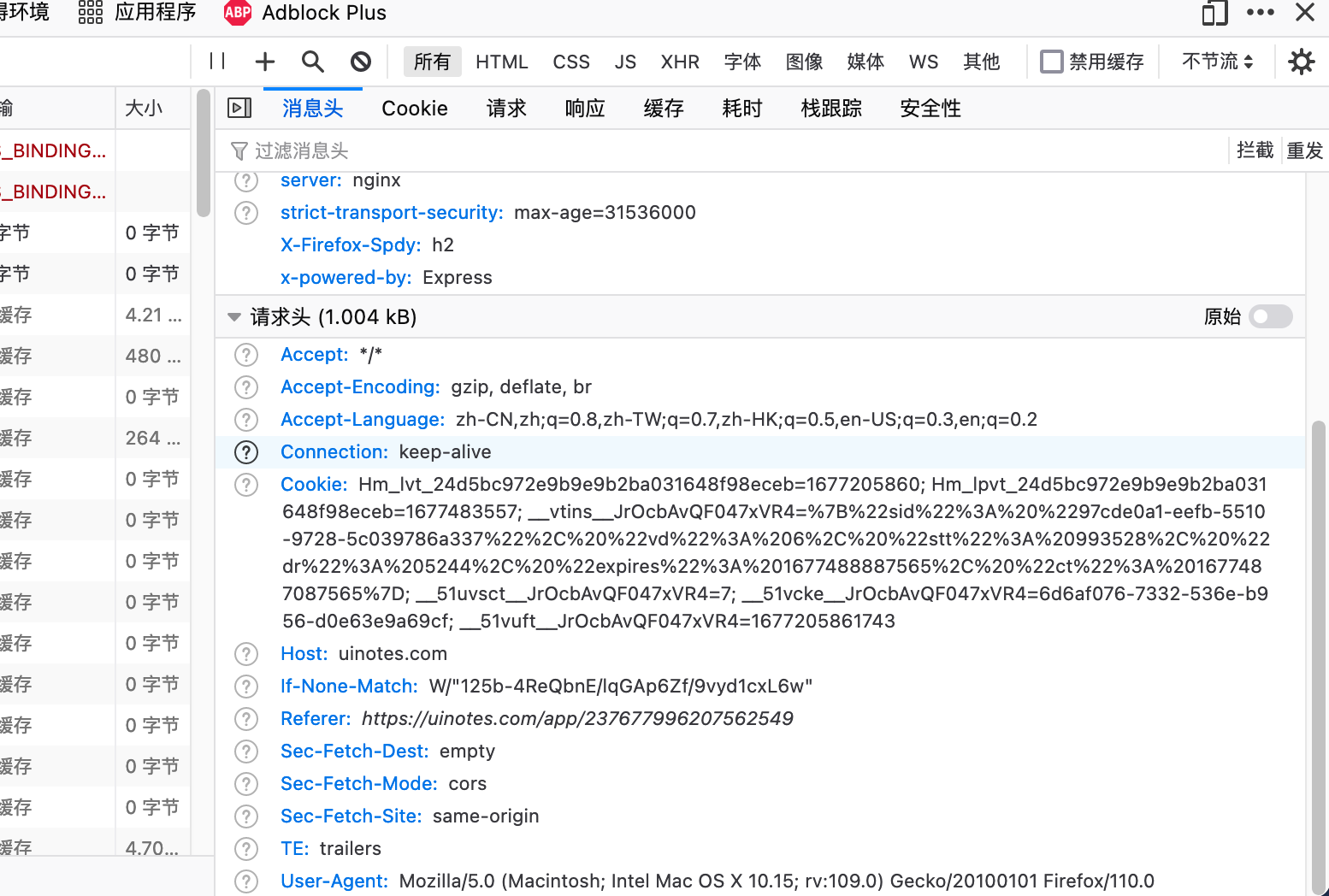Filter requests by XHR type
The image size is (1329, 896).
click(680, 62)
